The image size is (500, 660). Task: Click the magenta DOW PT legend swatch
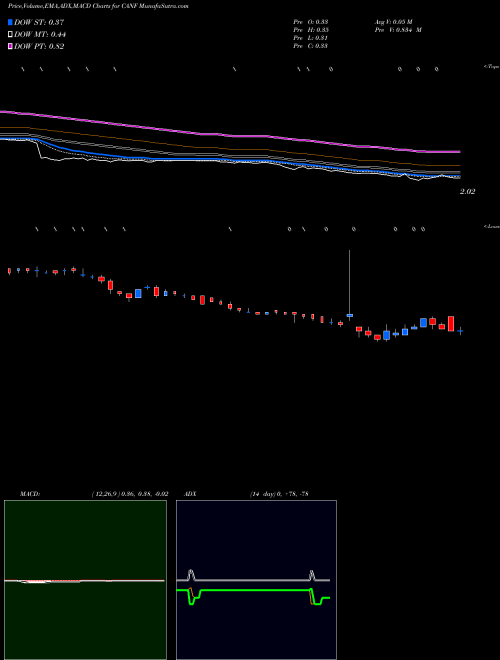11,47
